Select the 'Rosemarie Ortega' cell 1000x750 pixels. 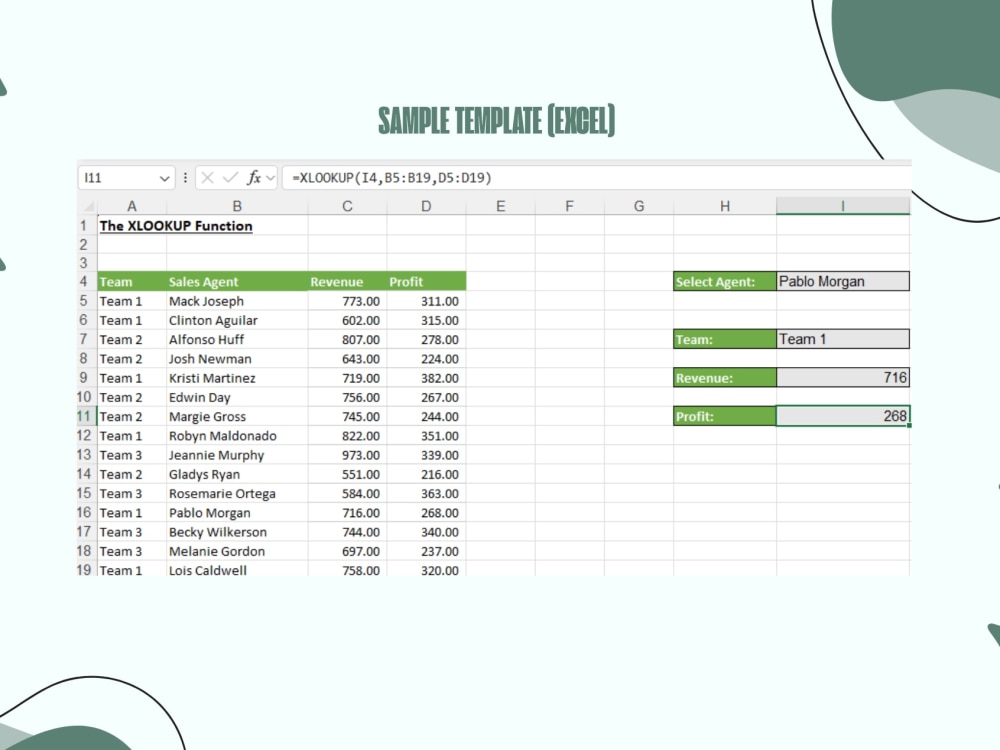237,493
